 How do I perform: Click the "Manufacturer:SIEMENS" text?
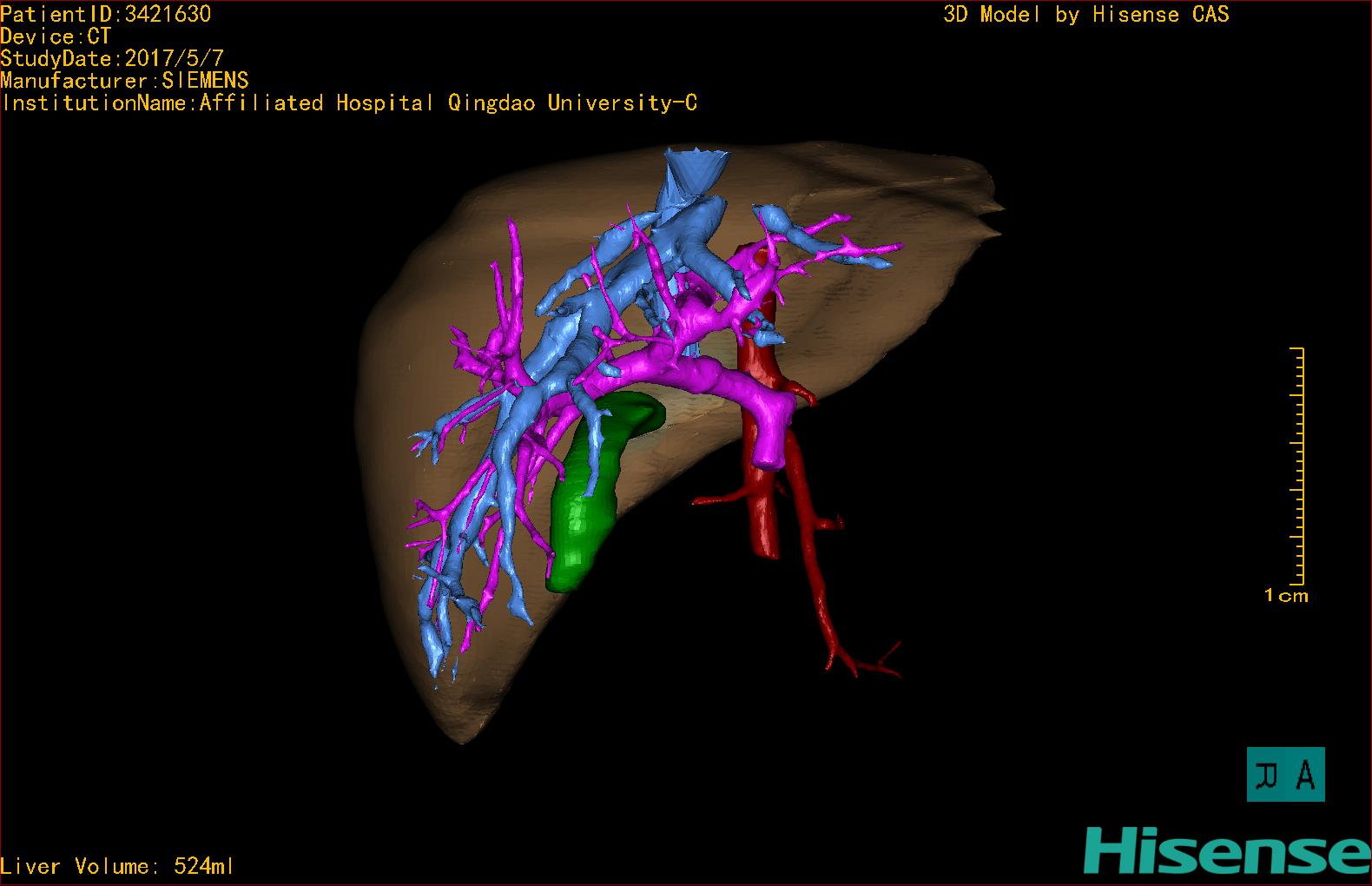pos(124,81)
